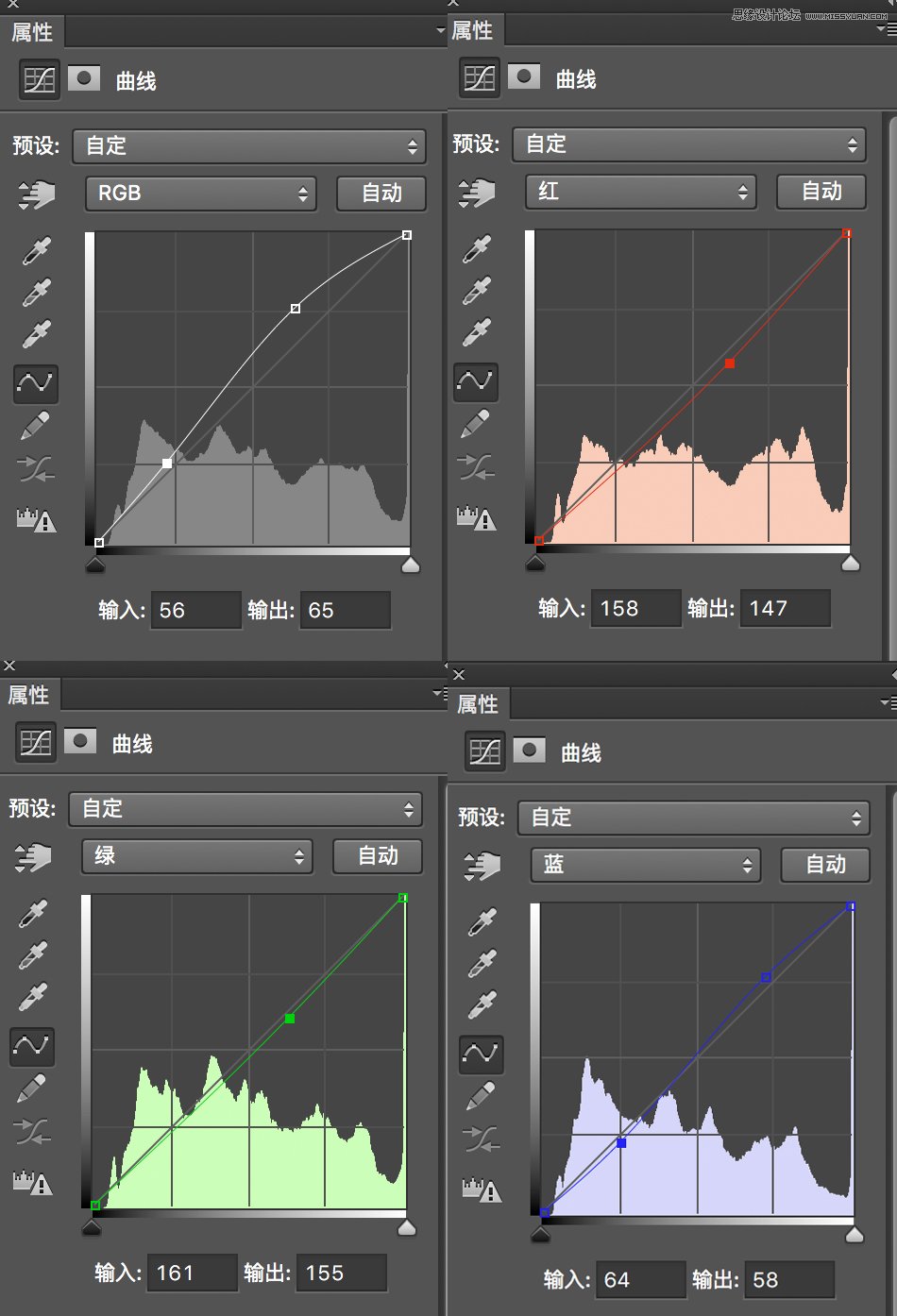Click the histogram warning icon in red channel panel
897x1316 pixels.
click(476, 518)
